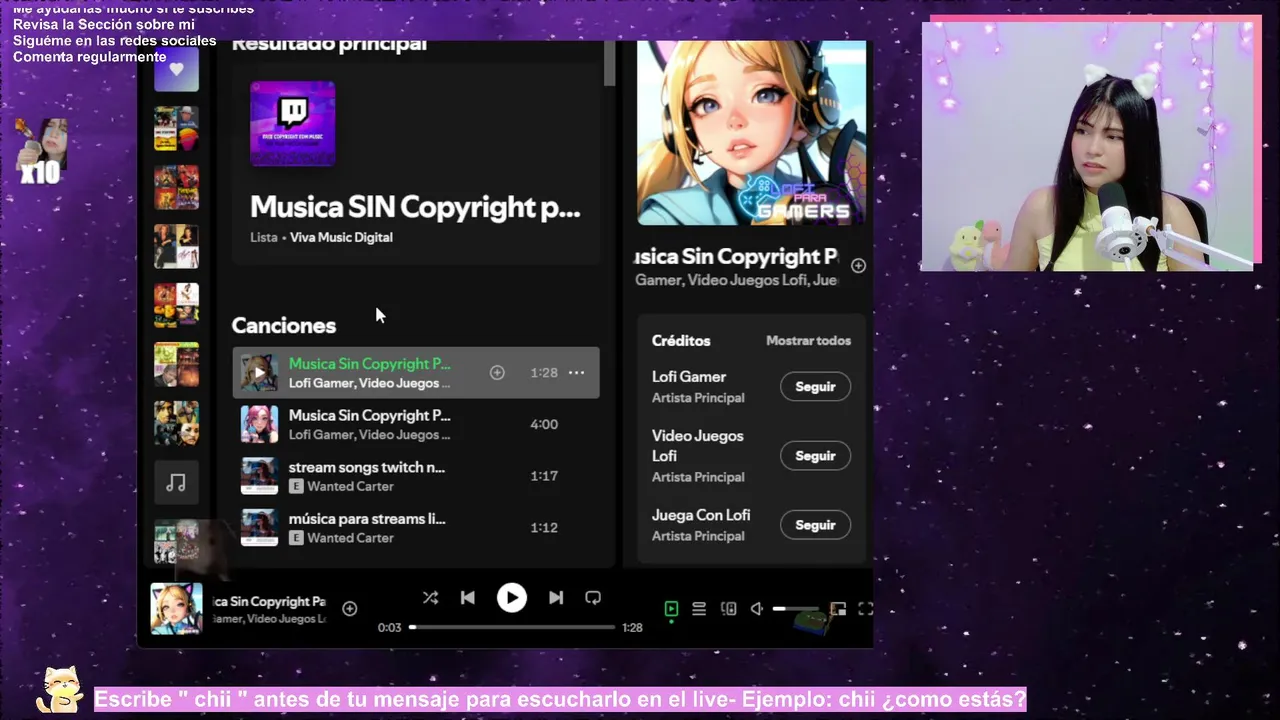This screenshot has width=1280, height=720.
Task: Click the search results vertical scrollbar
Action: [610, 63]
